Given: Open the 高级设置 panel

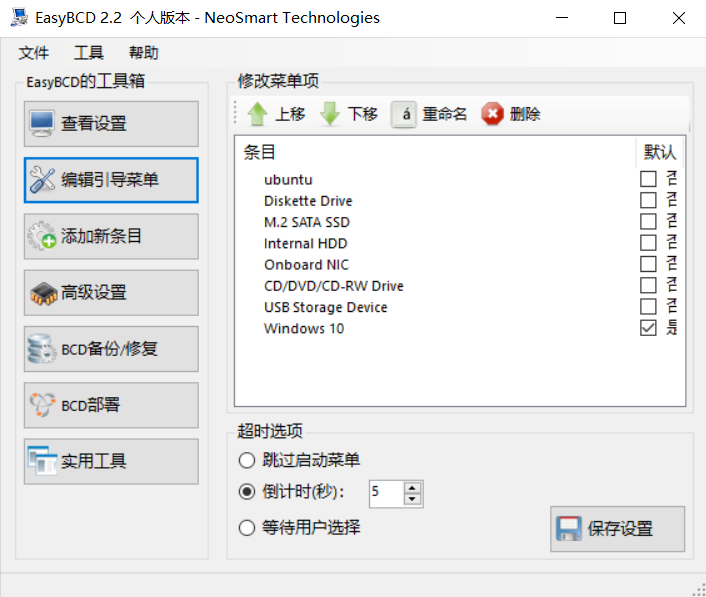Looking at the screenshot, I should (111, 293).
